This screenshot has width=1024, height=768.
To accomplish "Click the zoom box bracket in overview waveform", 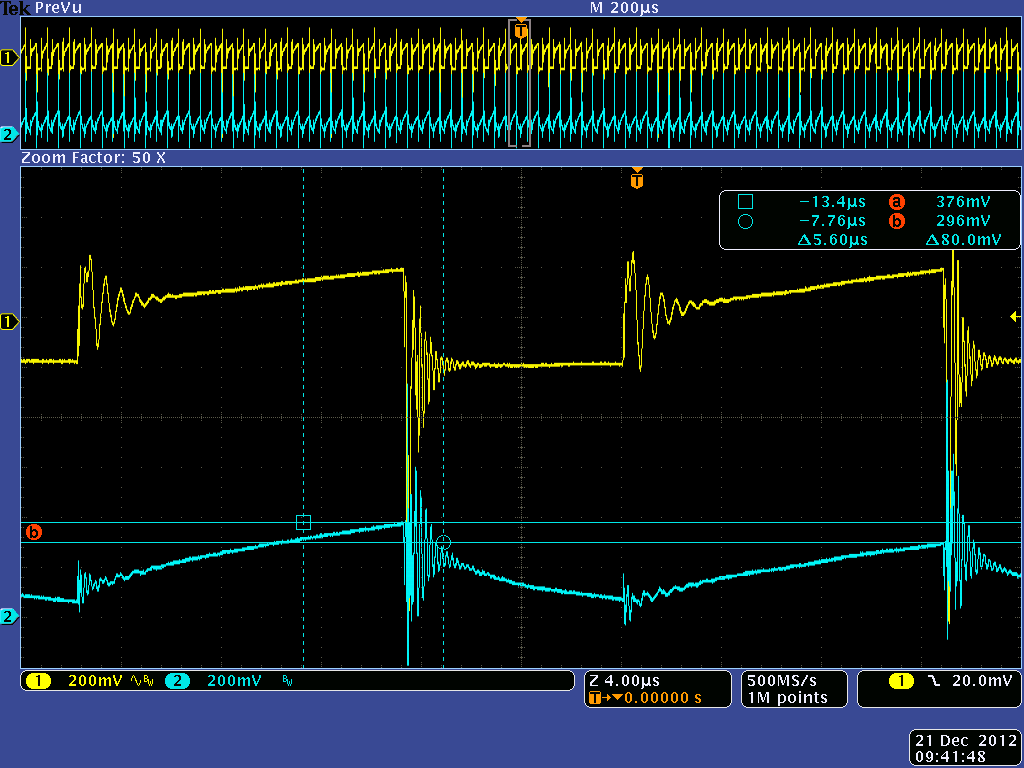I will (519, 83).
